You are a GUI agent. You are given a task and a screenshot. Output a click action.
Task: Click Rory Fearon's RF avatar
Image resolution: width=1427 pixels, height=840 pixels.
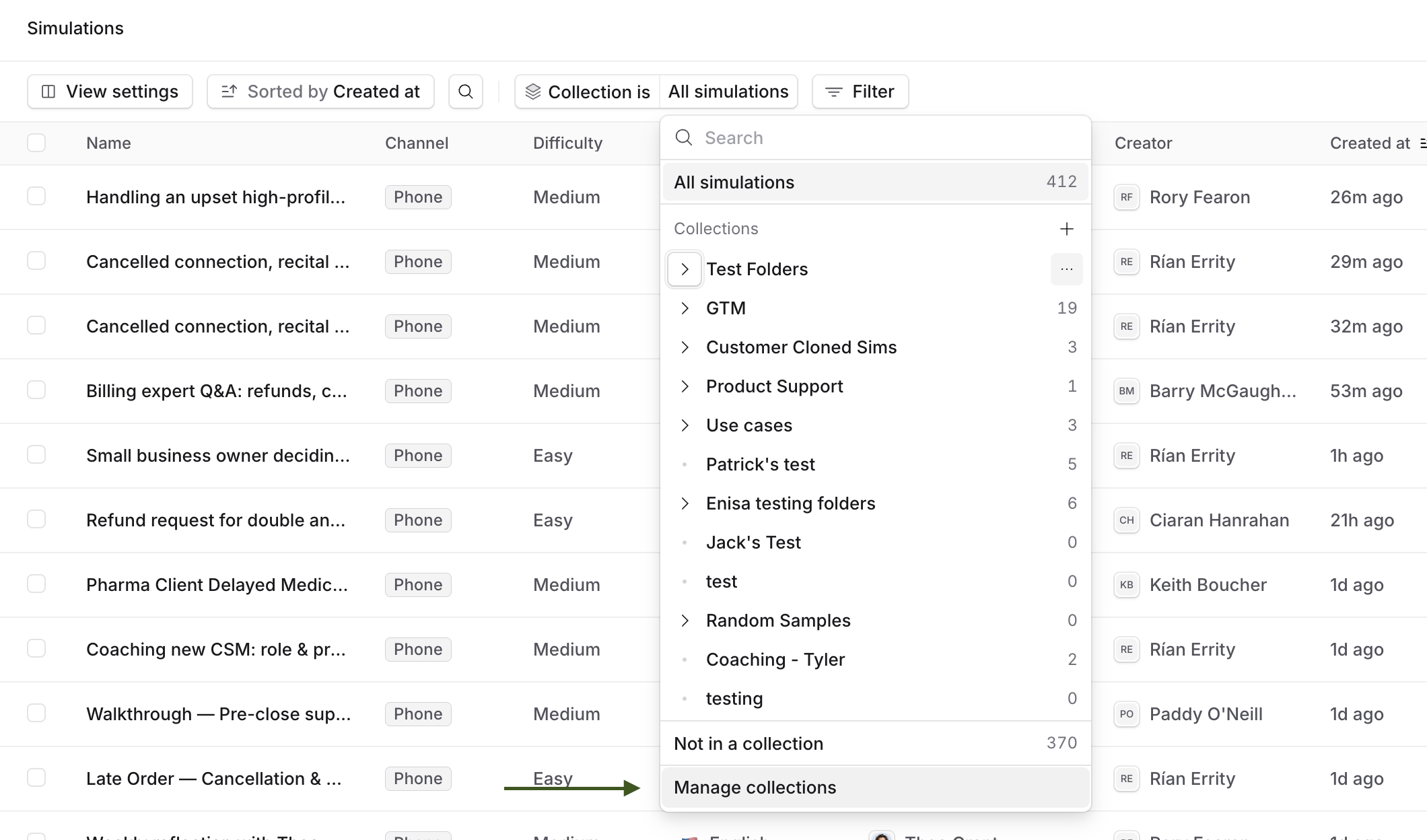pos(1127,197)
